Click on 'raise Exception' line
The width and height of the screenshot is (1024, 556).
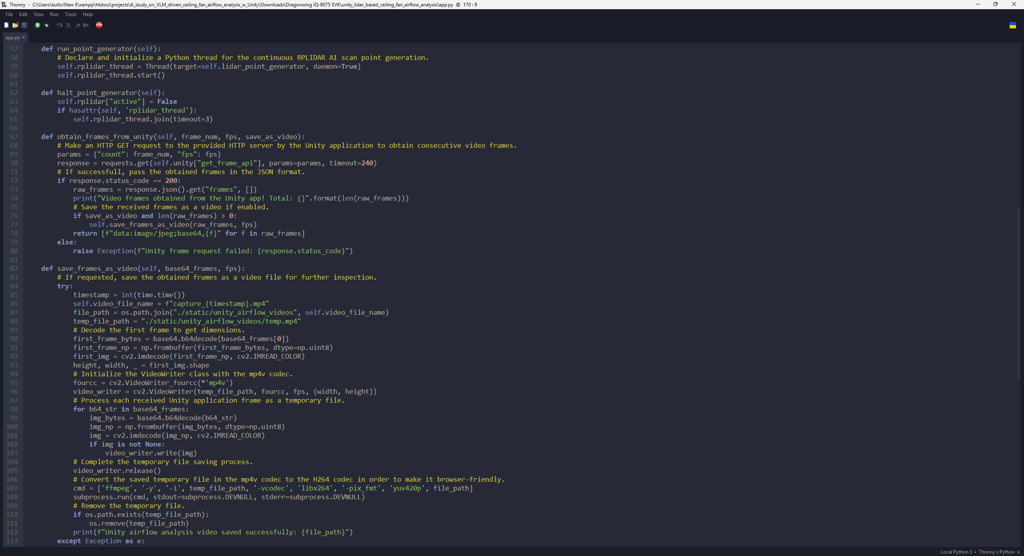point(213,251)
